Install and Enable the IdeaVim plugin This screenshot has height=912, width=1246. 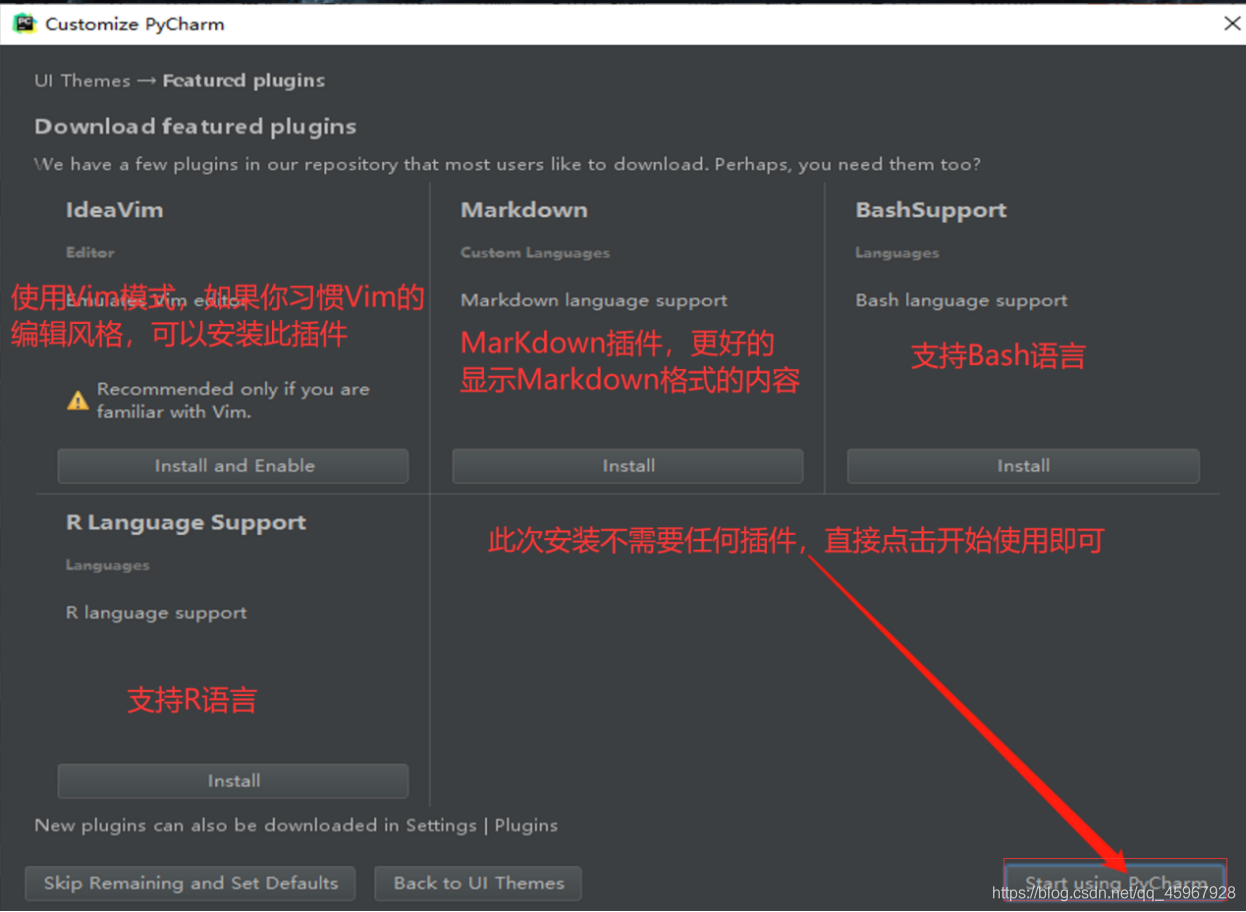tap(233, 466)
